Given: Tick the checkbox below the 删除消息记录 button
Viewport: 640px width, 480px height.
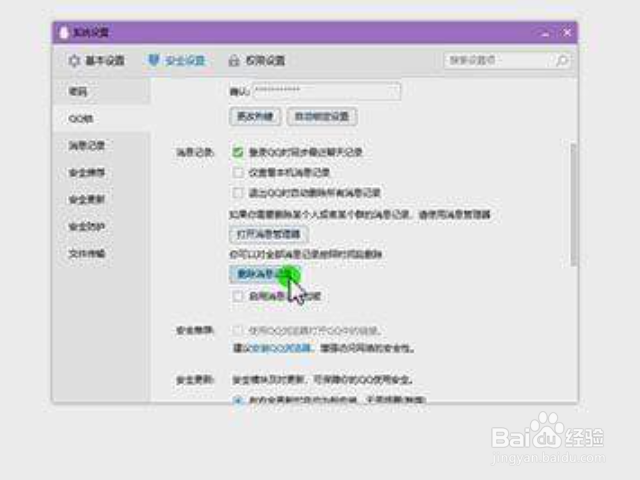Looking at the screenshot, I should (x=238, y=296).
